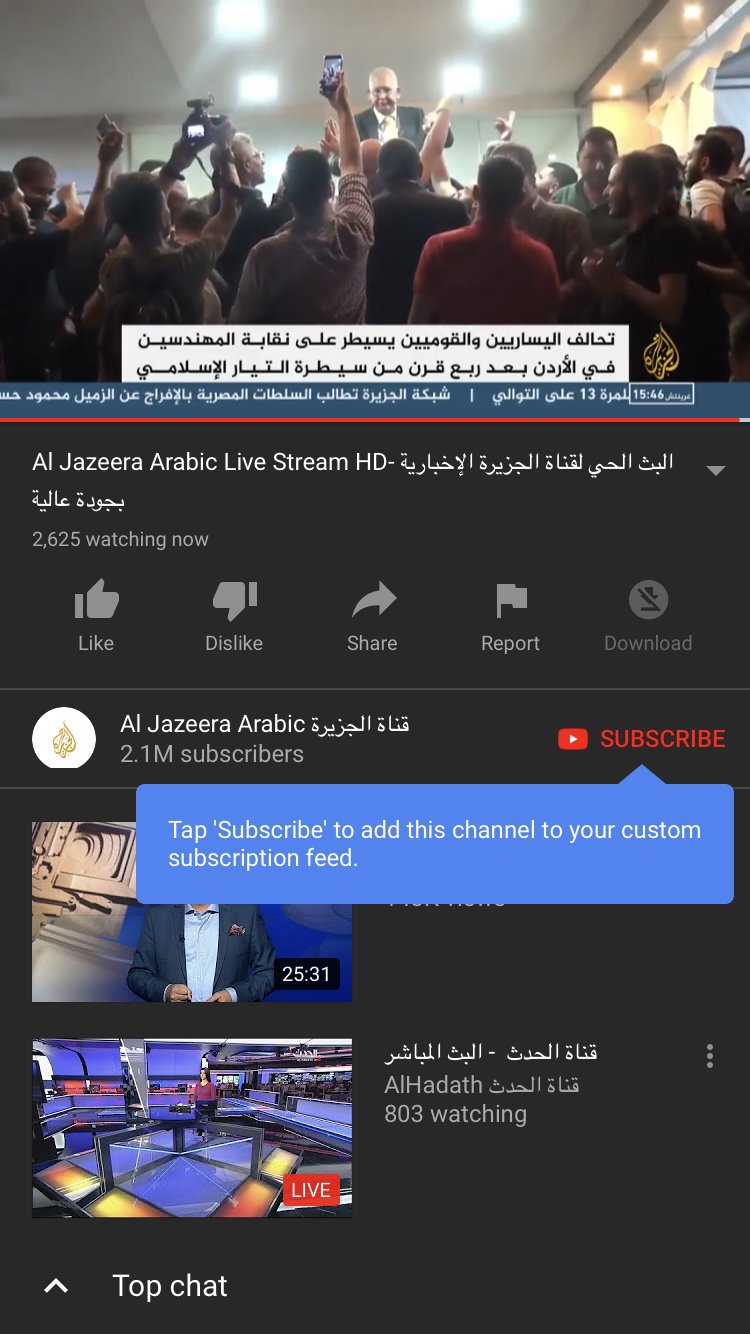The width and height of the screenshot is (750, 1334).
Task: Tap the Like thumbs-up icon
Action: tap(96, 601)
